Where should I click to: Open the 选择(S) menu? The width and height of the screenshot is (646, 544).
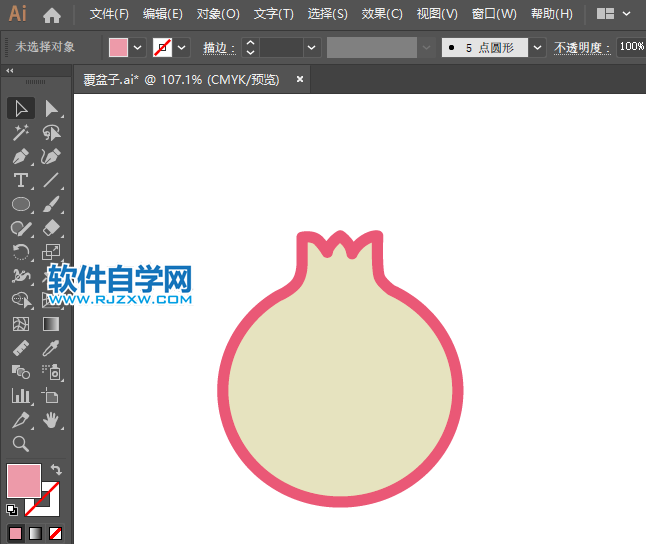click(x=328, y=14)
